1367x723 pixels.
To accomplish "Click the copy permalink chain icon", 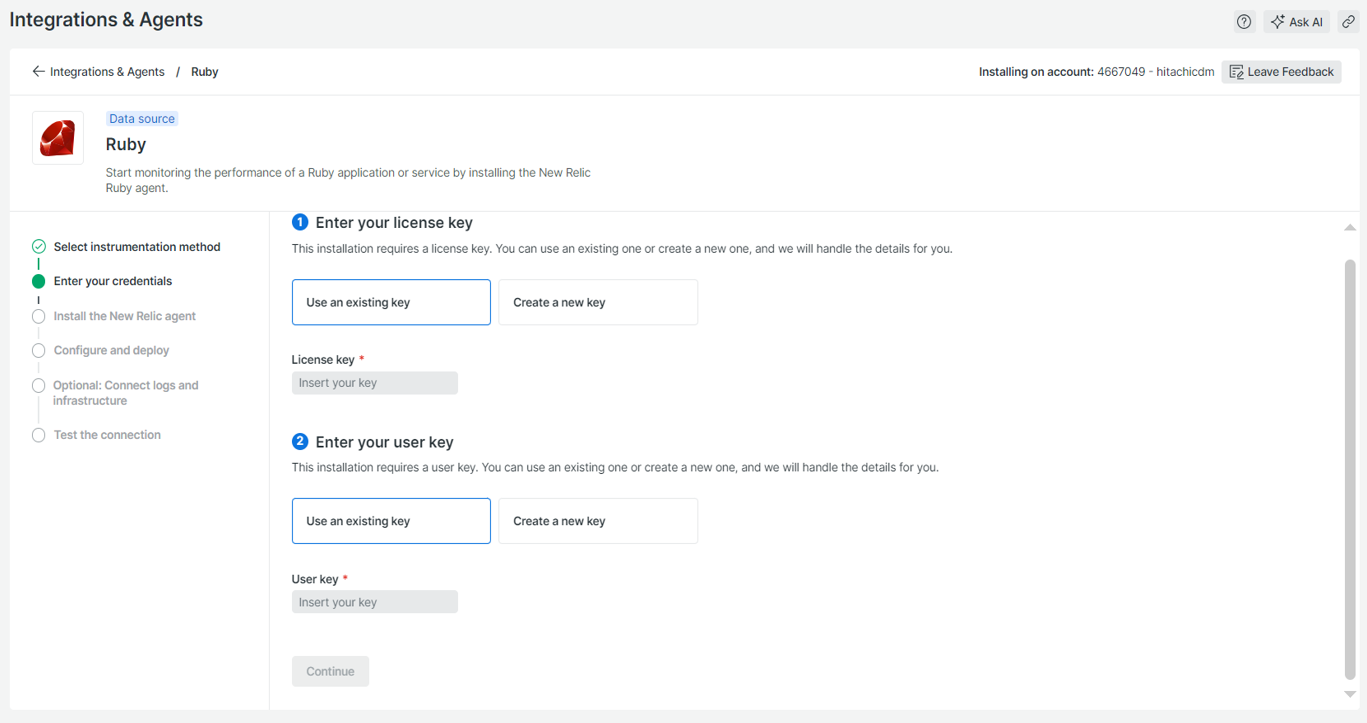I will coord(1348,22).
